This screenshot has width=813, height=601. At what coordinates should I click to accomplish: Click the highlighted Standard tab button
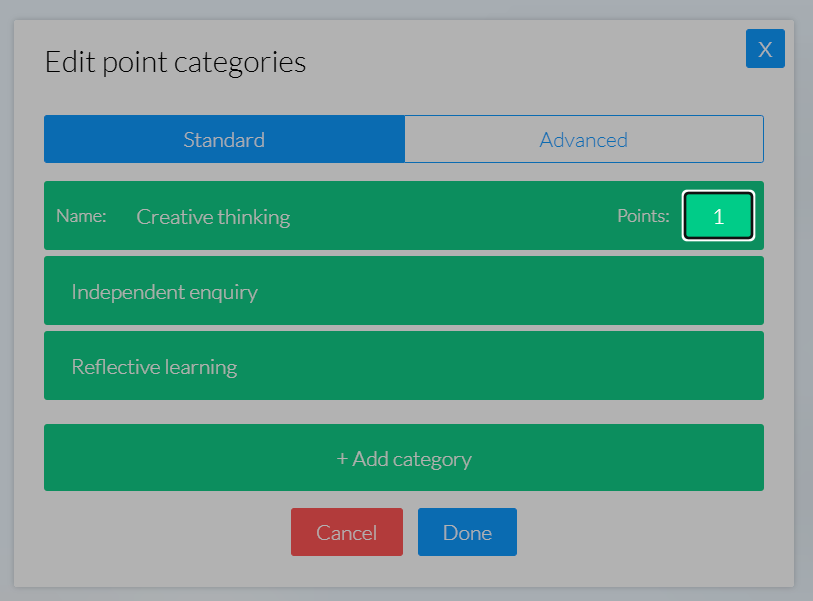click(223, 139)
